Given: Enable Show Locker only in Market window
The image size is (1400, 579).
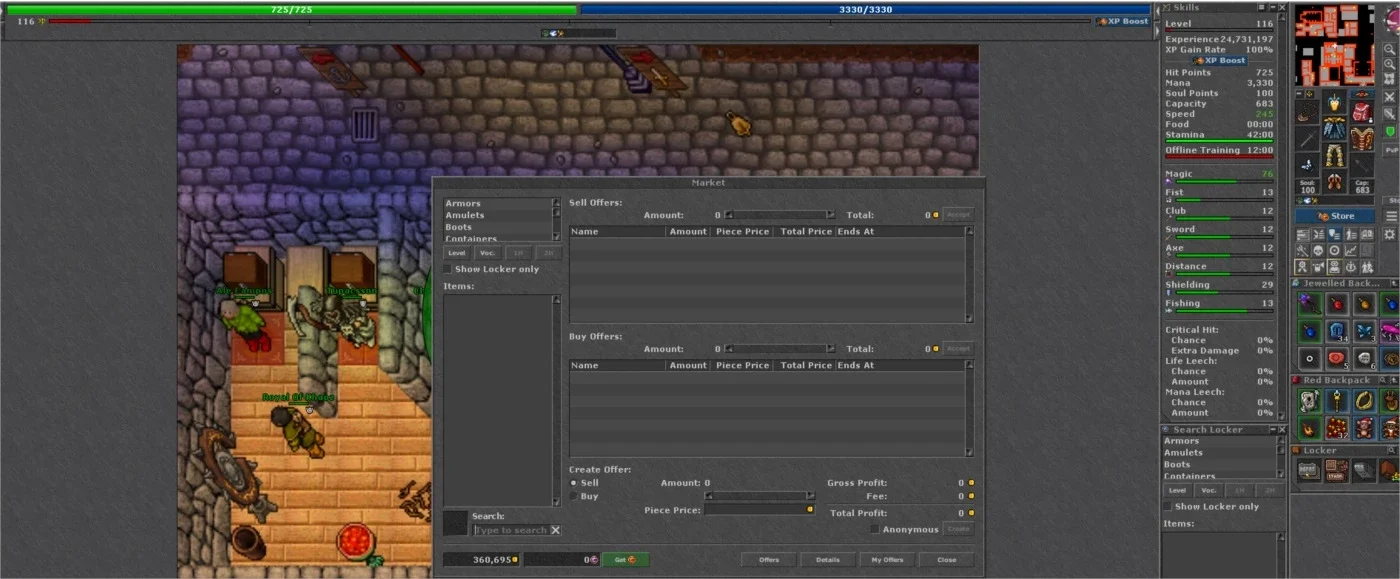Looking at the screenshot, I should click(x=448, y=269).
